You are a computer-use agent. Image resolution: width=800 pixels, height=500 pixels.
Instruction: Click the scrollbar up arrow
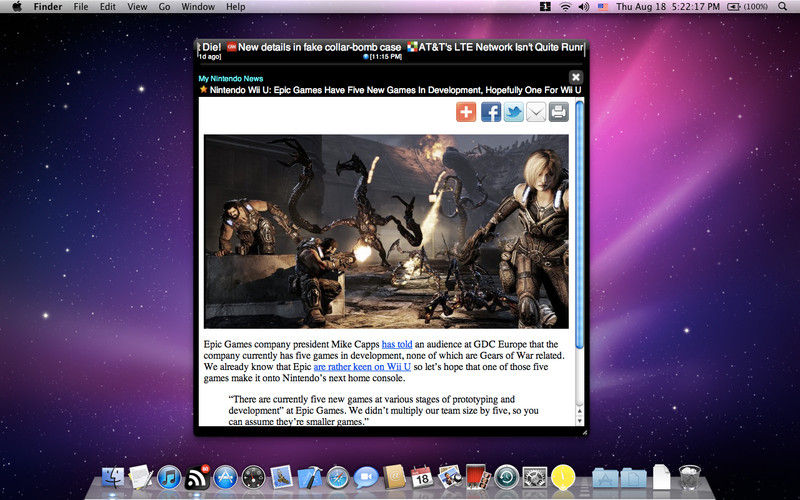click(x=580, y=409)
